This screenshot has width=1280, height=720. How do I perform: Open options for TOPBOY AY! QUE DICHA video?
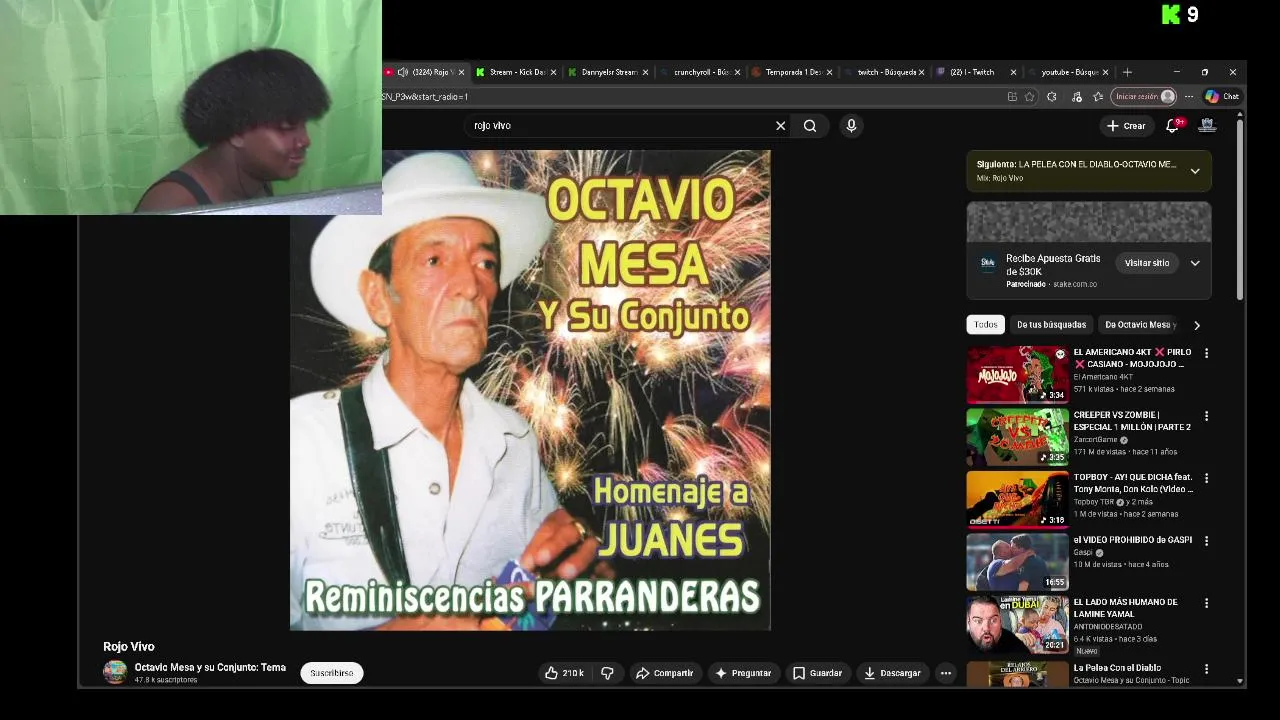point(1206,478)
